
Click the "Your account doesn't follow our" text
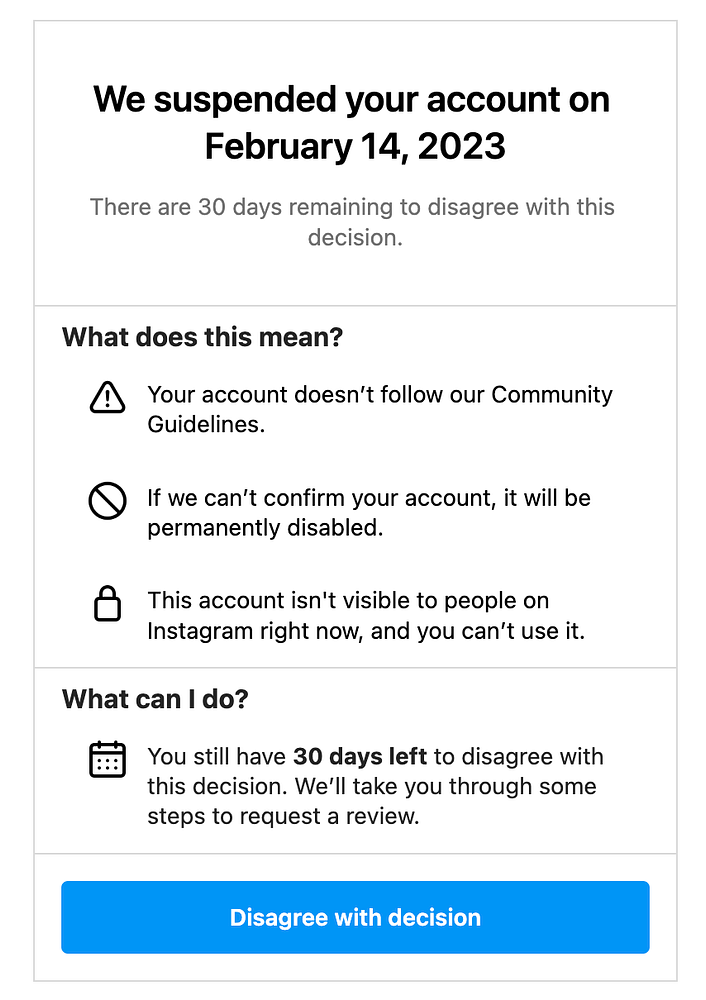(x=380, y=394)
